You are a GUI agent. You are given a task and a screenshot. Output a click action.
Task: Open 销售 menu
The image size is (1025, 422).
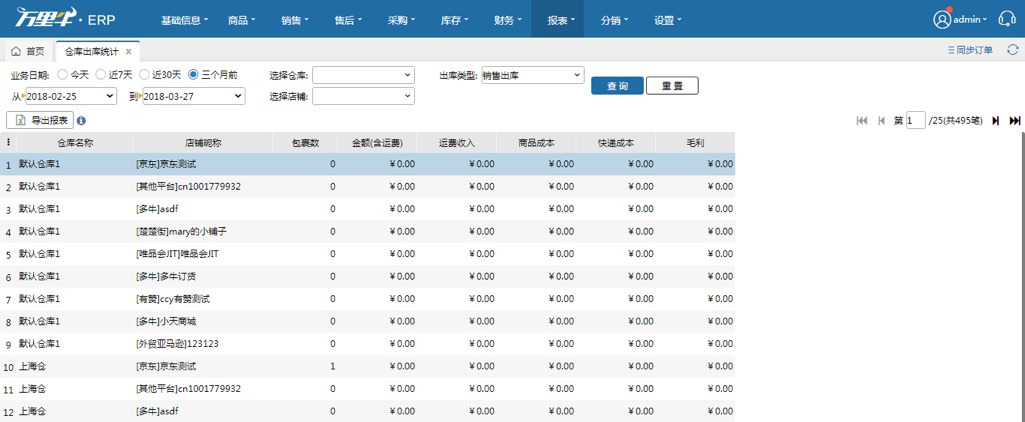pyautogui.click(x=295, y=20)
